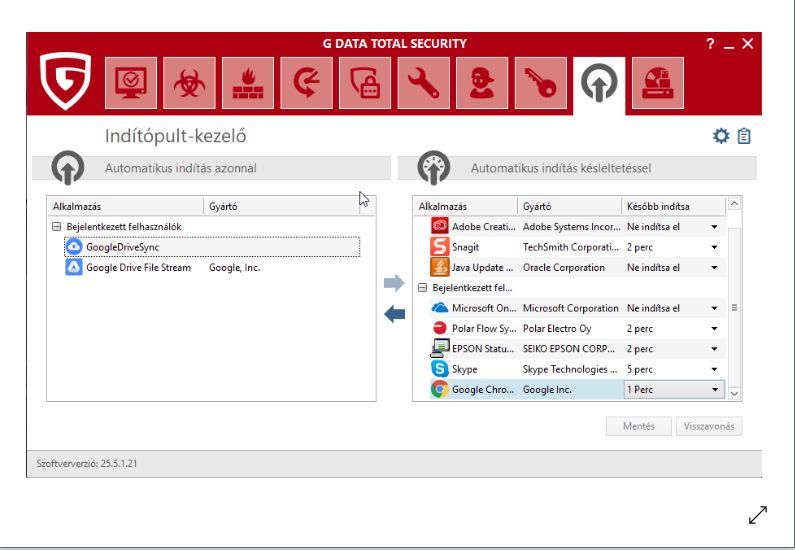Viewport: 795px width, 550px height.
Task: Click scrollbar up arrow in delayed list
Action: pos(734,204)
